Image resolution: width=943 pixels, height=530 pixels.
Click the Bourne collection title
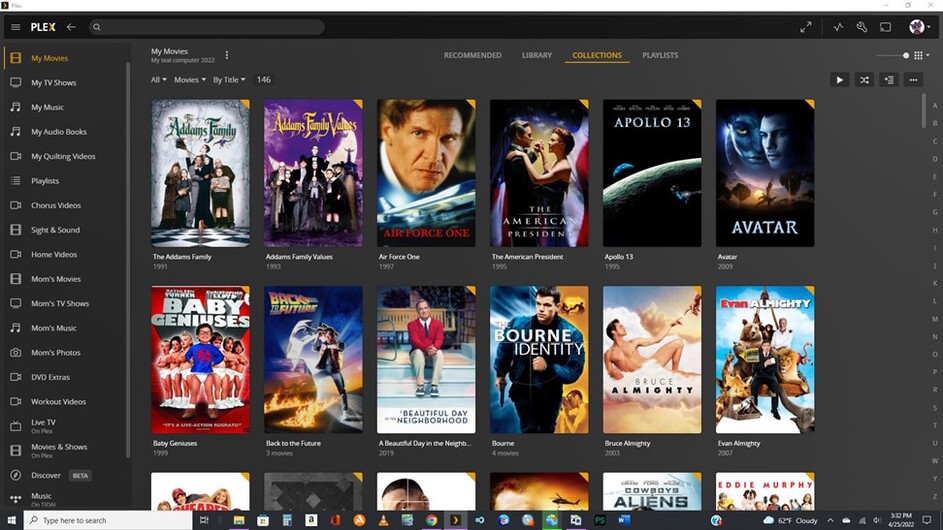pos(503,443)
